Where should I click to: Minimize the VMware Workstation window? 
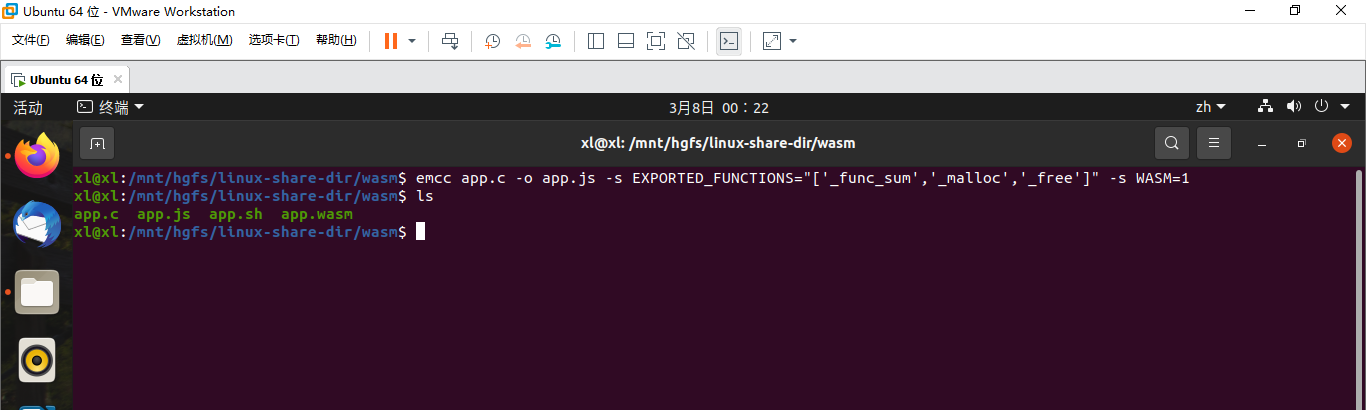pos(1250,11)
